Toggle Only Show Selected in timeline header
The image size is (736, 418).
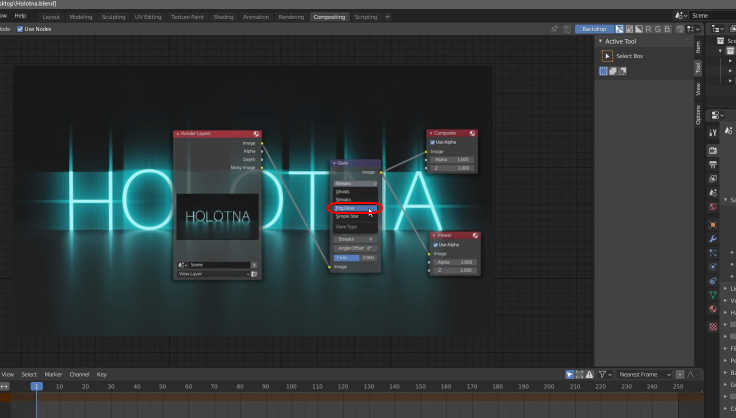[570, 374]
